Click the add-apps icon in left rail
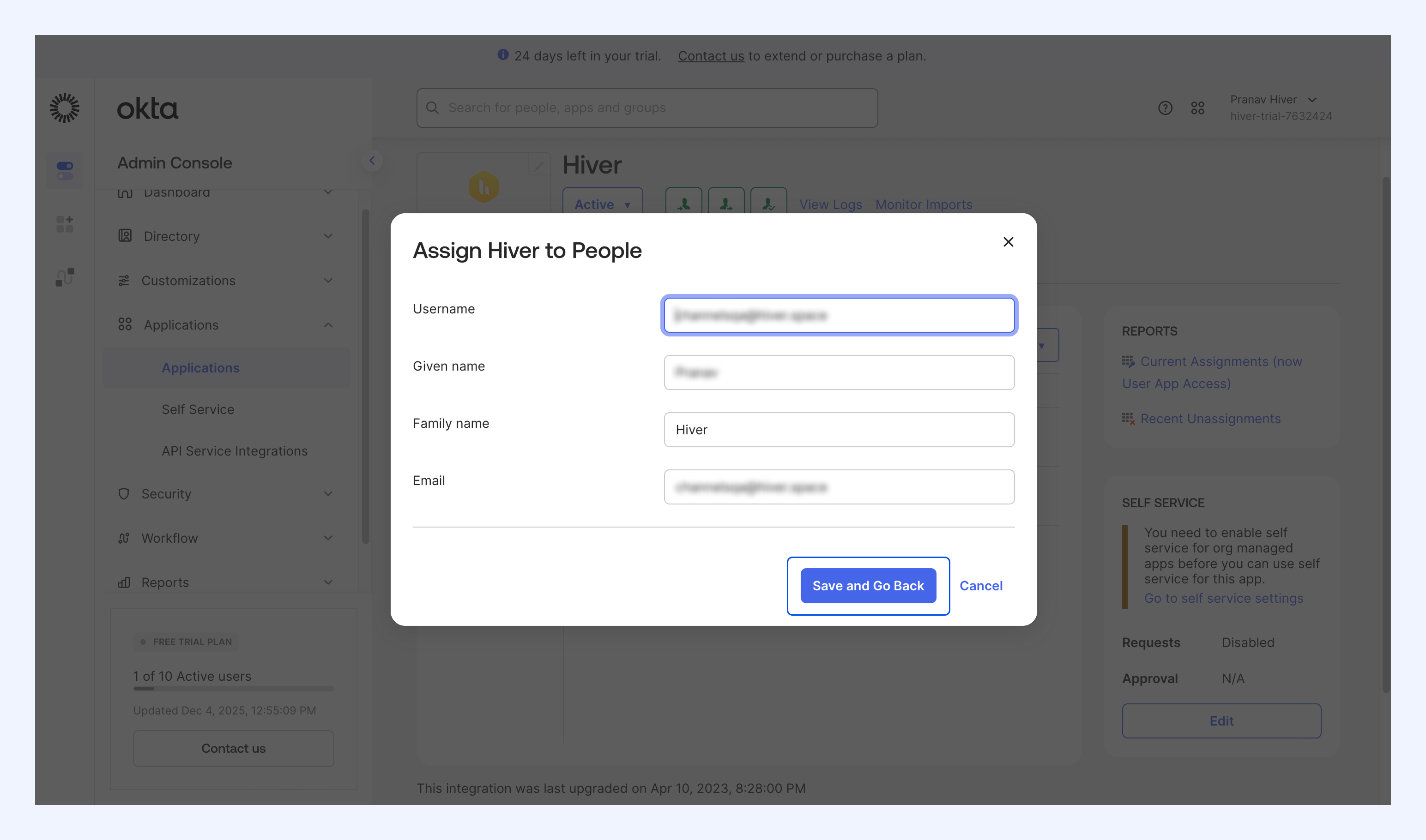This screenshot has width=1426, height=840. (x=65, y=223)
